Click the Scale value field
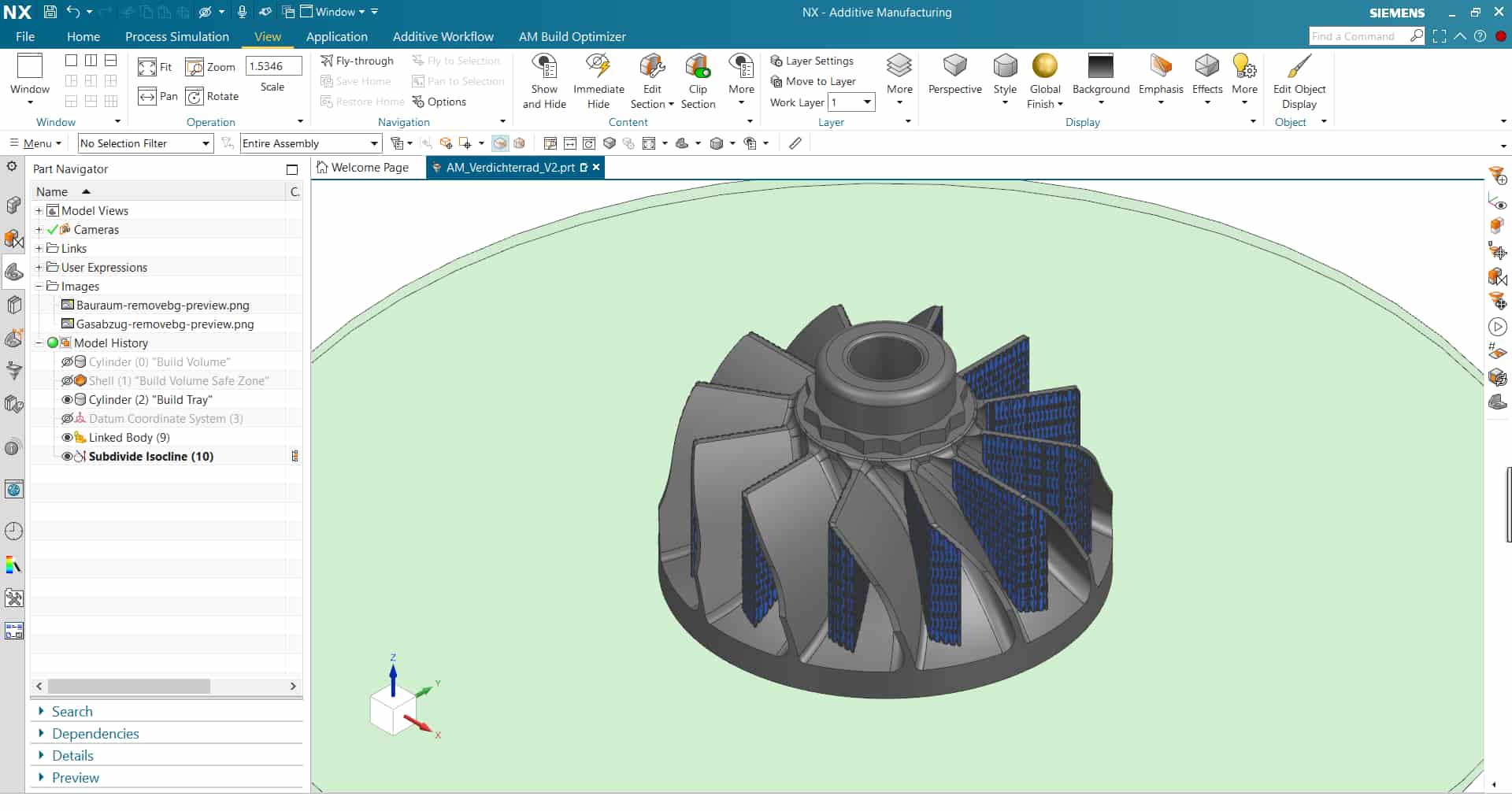Image resolution: width=1512 pixels, height=811 pixels. [x=273, y=66]
